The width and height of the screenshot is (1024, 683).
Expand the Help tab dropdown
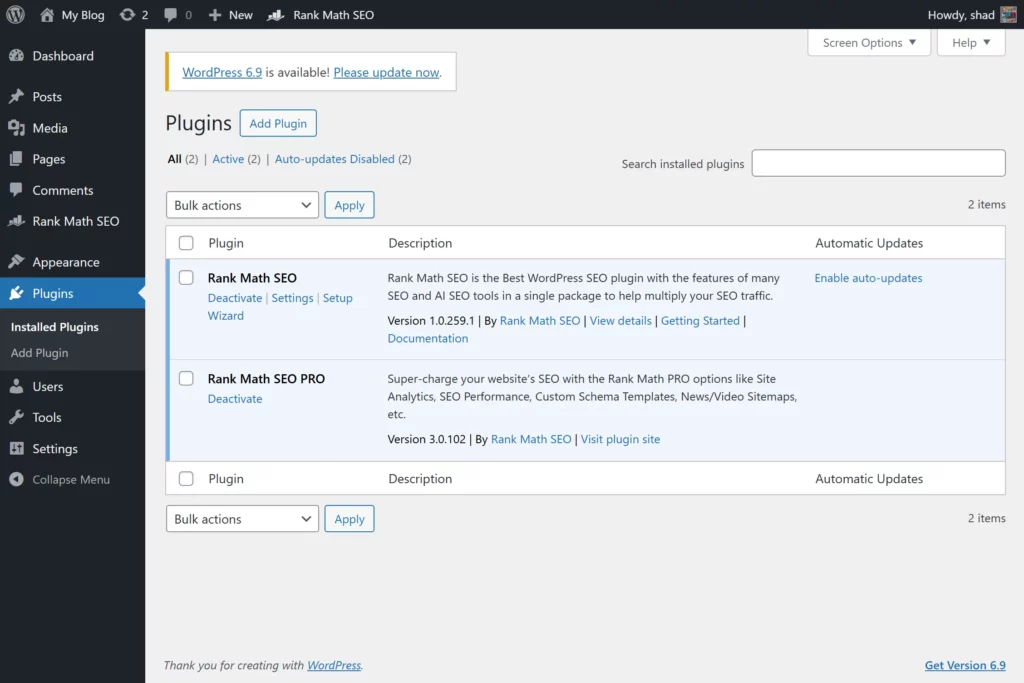tap(971, 43)
